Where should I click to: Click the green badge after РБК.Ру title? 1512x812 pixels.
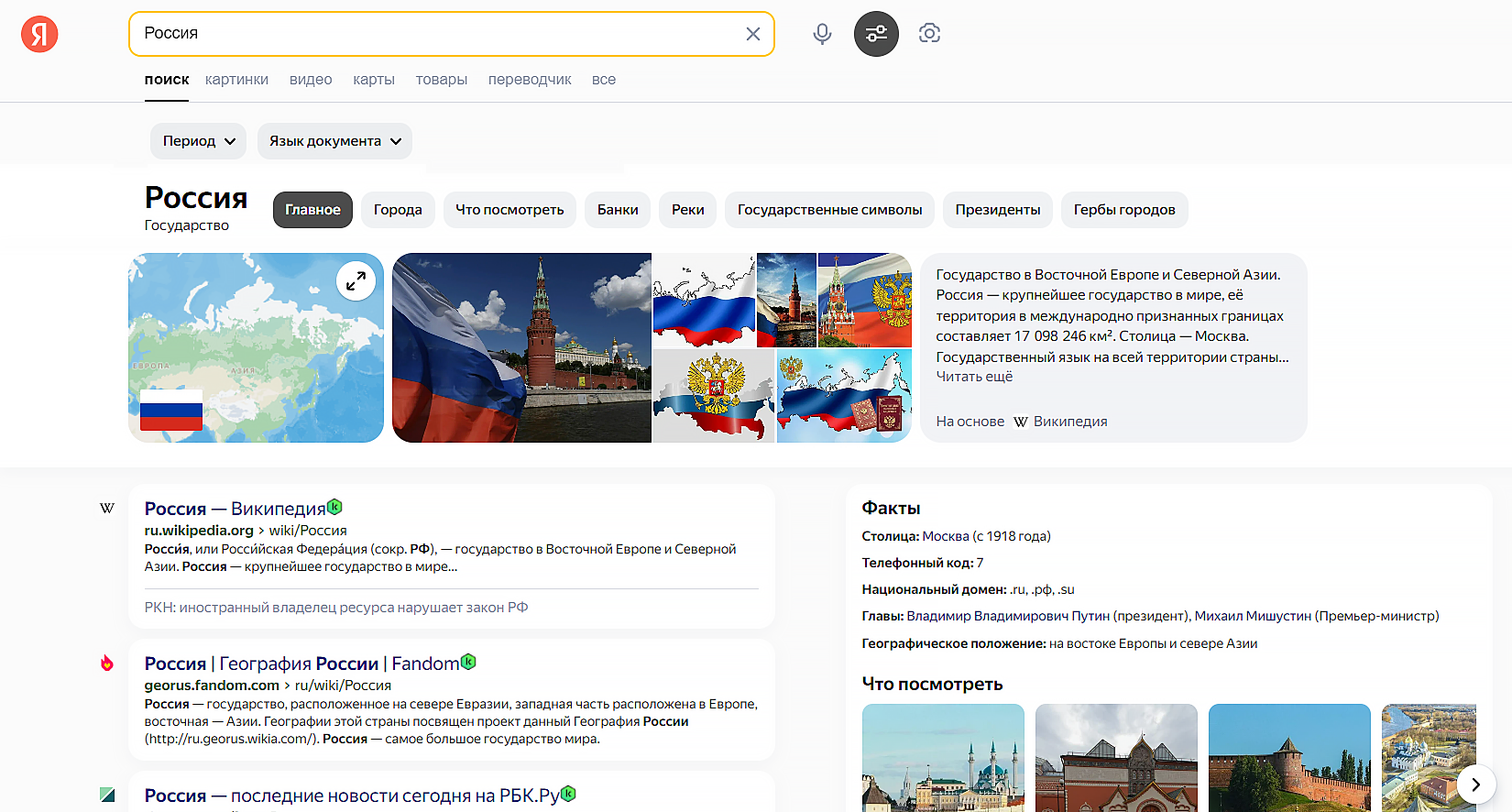(568, 793)
